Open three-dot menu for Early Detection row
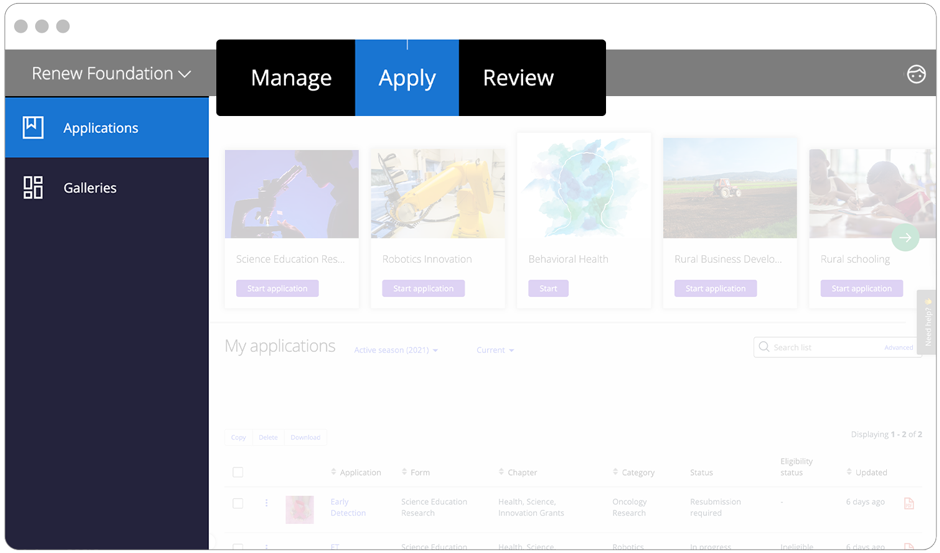 pos(266,503)
